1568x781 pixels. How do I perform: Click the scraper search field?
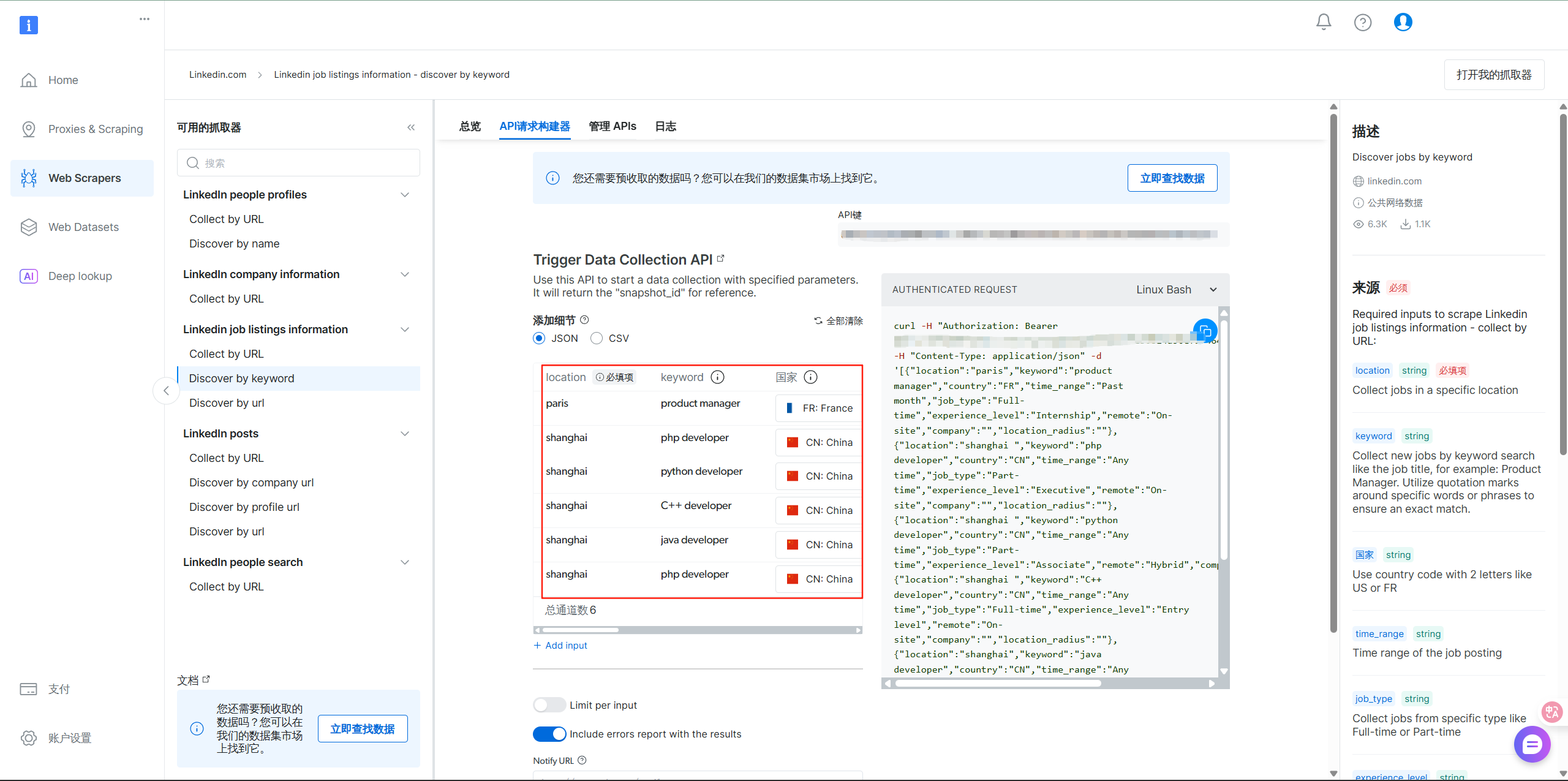click(x=299, y=163)
